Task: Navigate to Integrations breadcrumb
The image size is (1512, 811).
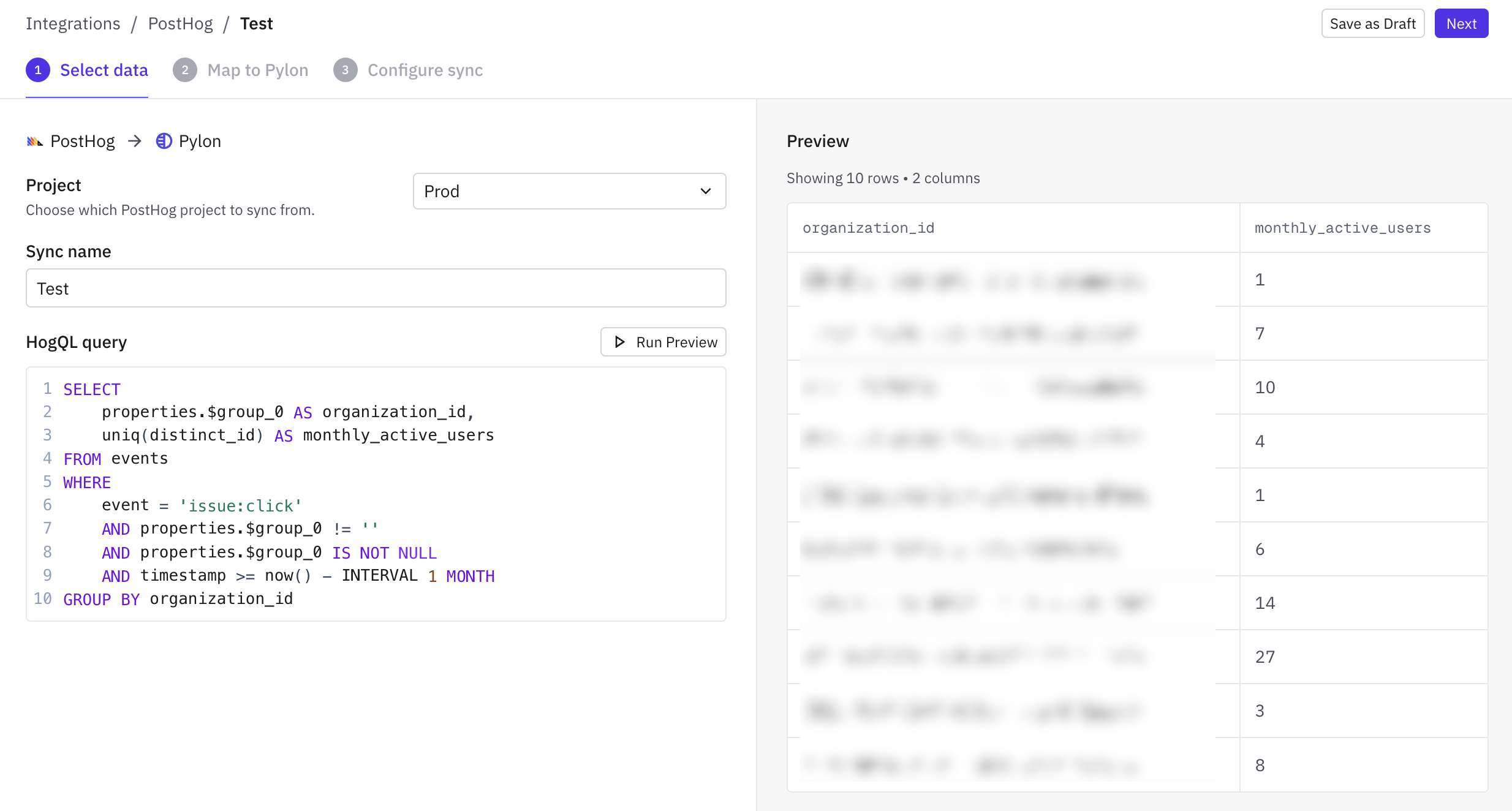Action: pyautogui.click(x=73, y=23)
